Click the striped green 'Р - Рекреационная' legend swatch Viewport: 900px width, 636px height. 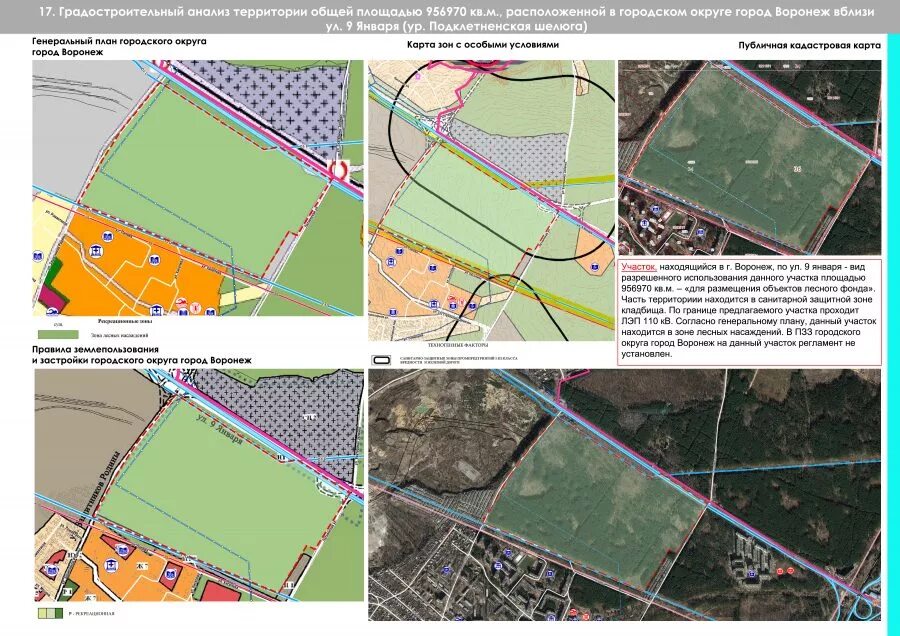point(50,613)
